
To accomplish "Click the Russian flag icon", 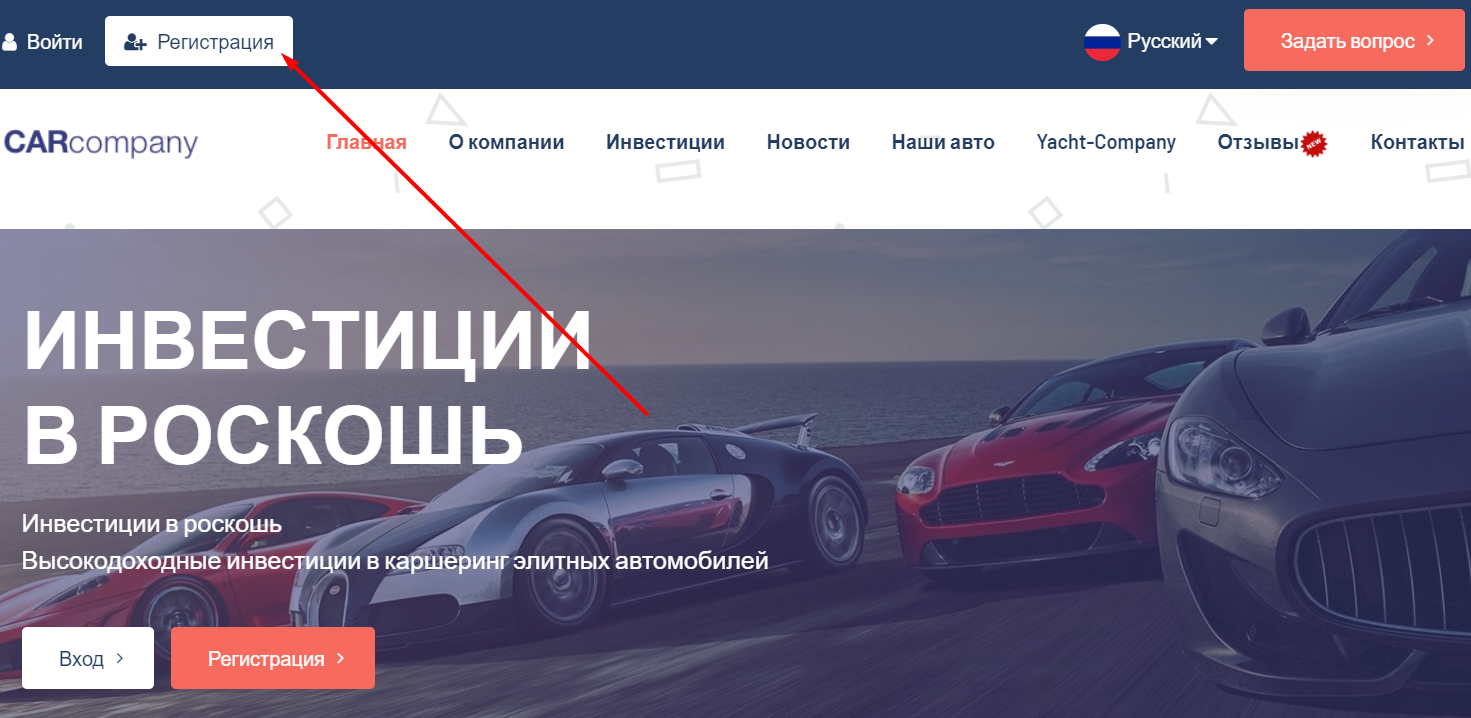I will coord(1102,42).
